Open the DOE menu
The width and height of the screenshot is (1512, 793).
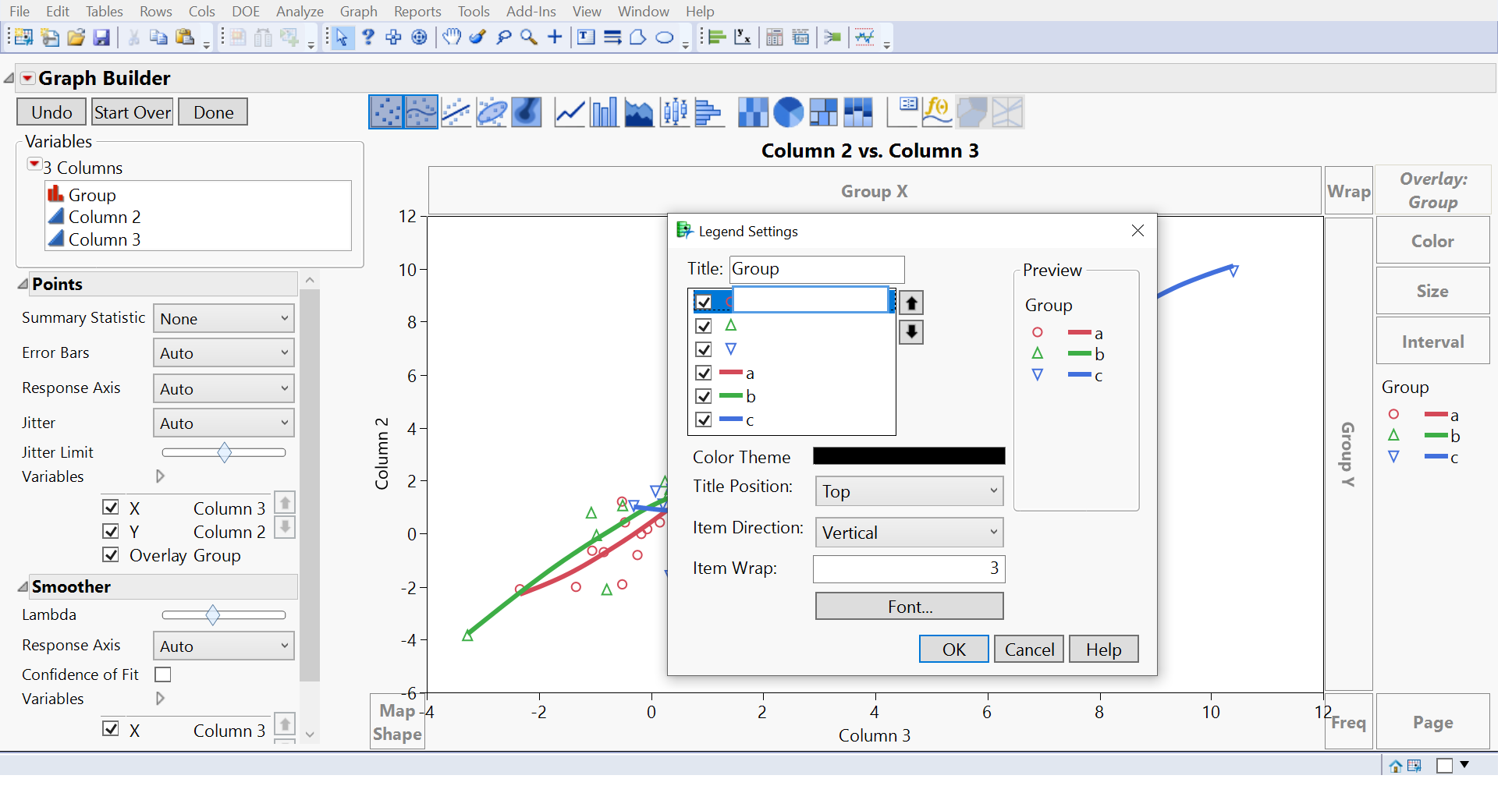pos(245,11)
